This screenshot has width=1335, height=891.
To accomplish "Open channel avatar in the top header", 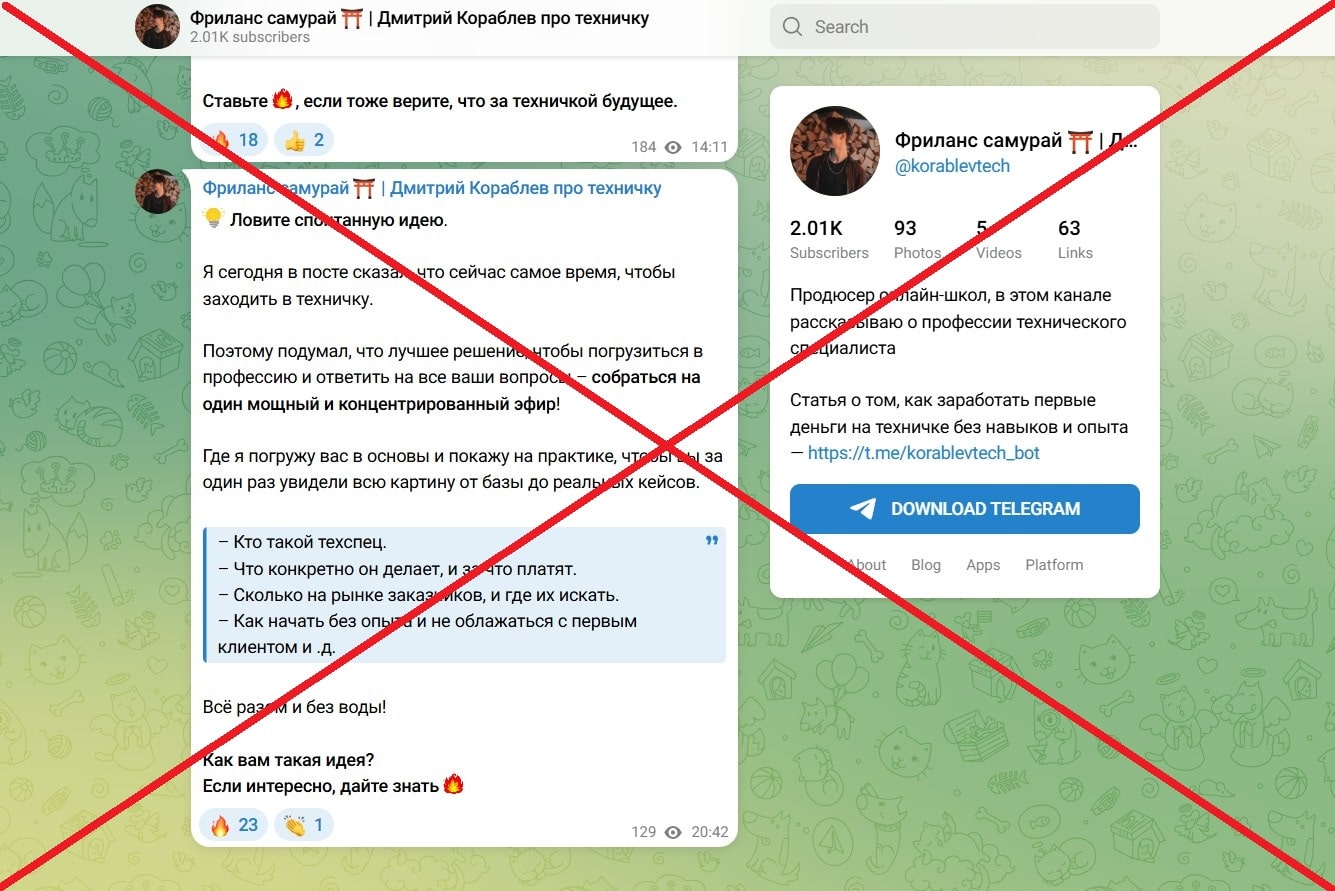I will click(158, 27).
